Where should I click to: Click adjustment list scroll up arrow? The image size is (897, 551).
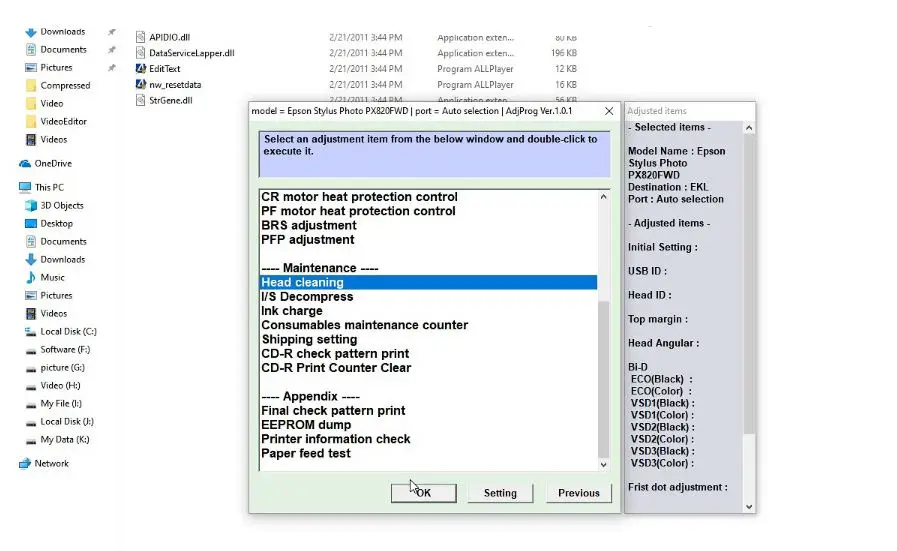coord(603,197)
